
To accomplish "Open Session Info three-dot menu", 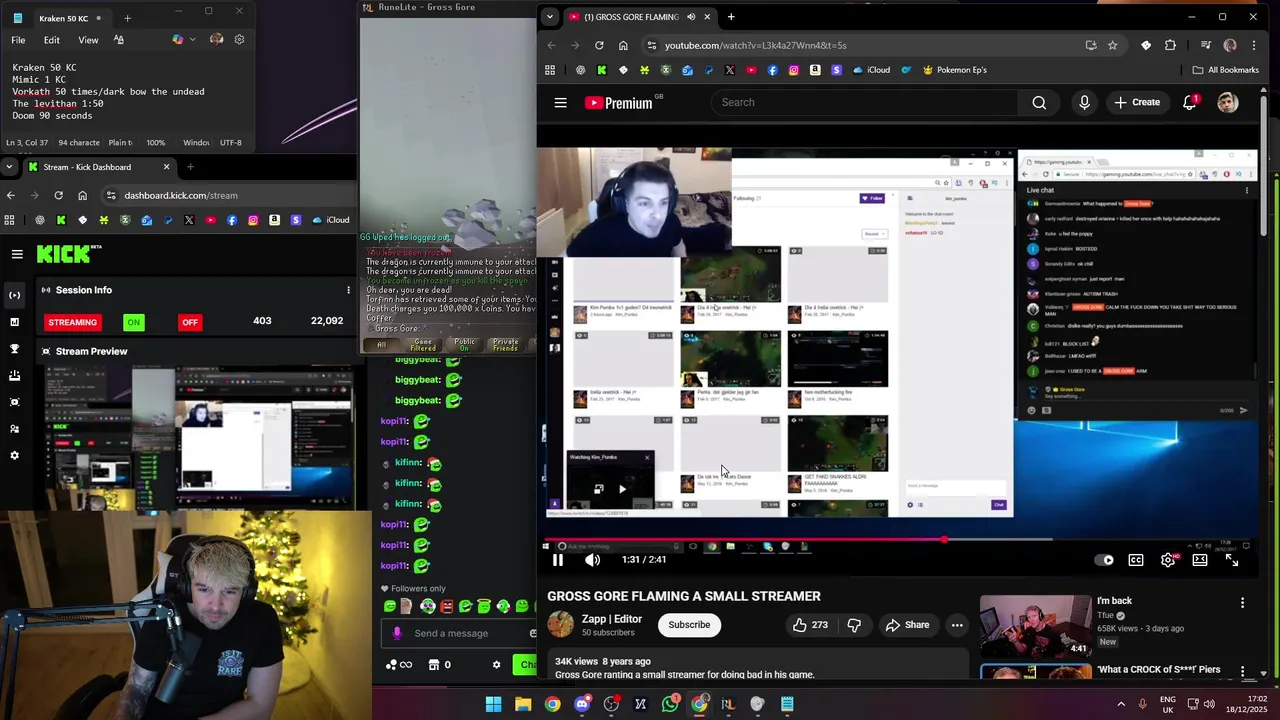I will 348,290.
